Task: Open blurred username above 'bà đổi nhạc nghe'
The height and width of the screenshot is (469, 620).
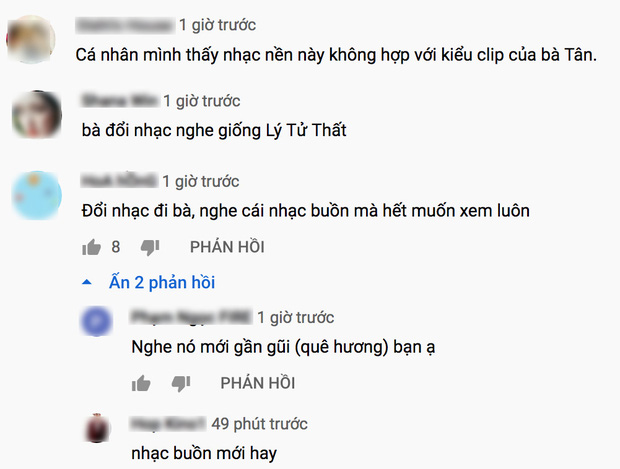Action: pyautogui.click(x=120, y=100)
